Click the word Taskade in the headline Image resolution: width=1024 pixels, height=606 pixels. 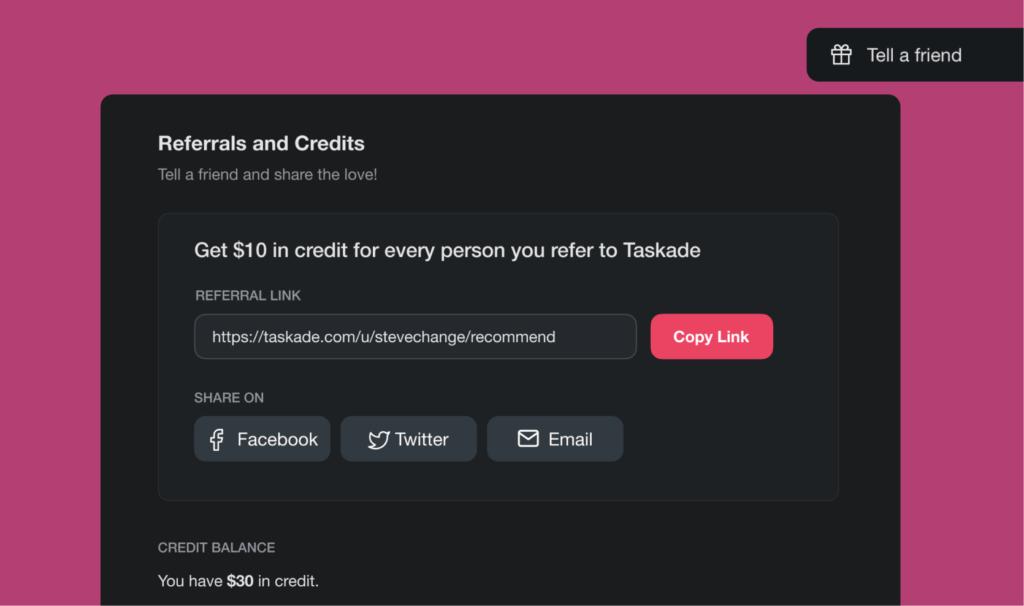661,250
